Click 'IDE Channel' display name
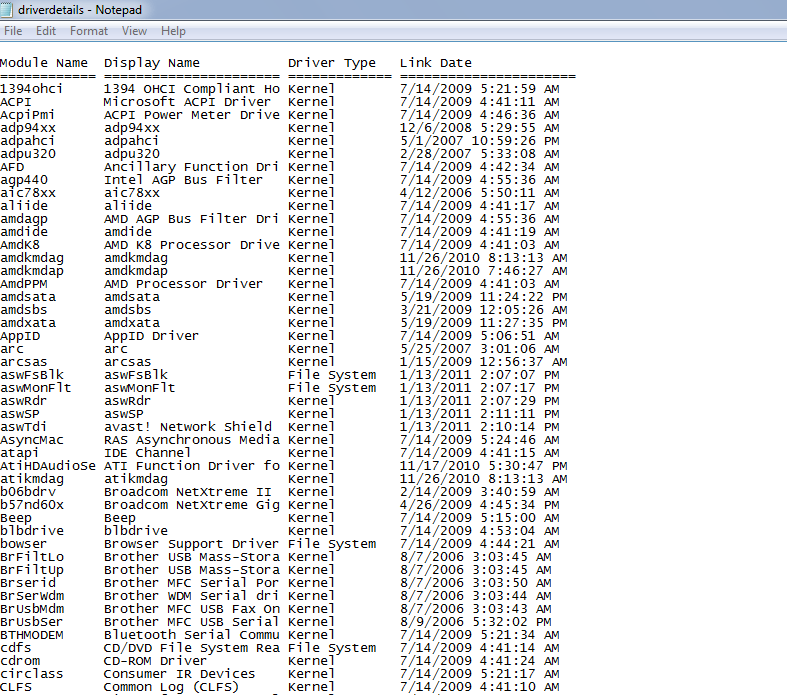Screen dimensions: 787x695 coord(147,454)
